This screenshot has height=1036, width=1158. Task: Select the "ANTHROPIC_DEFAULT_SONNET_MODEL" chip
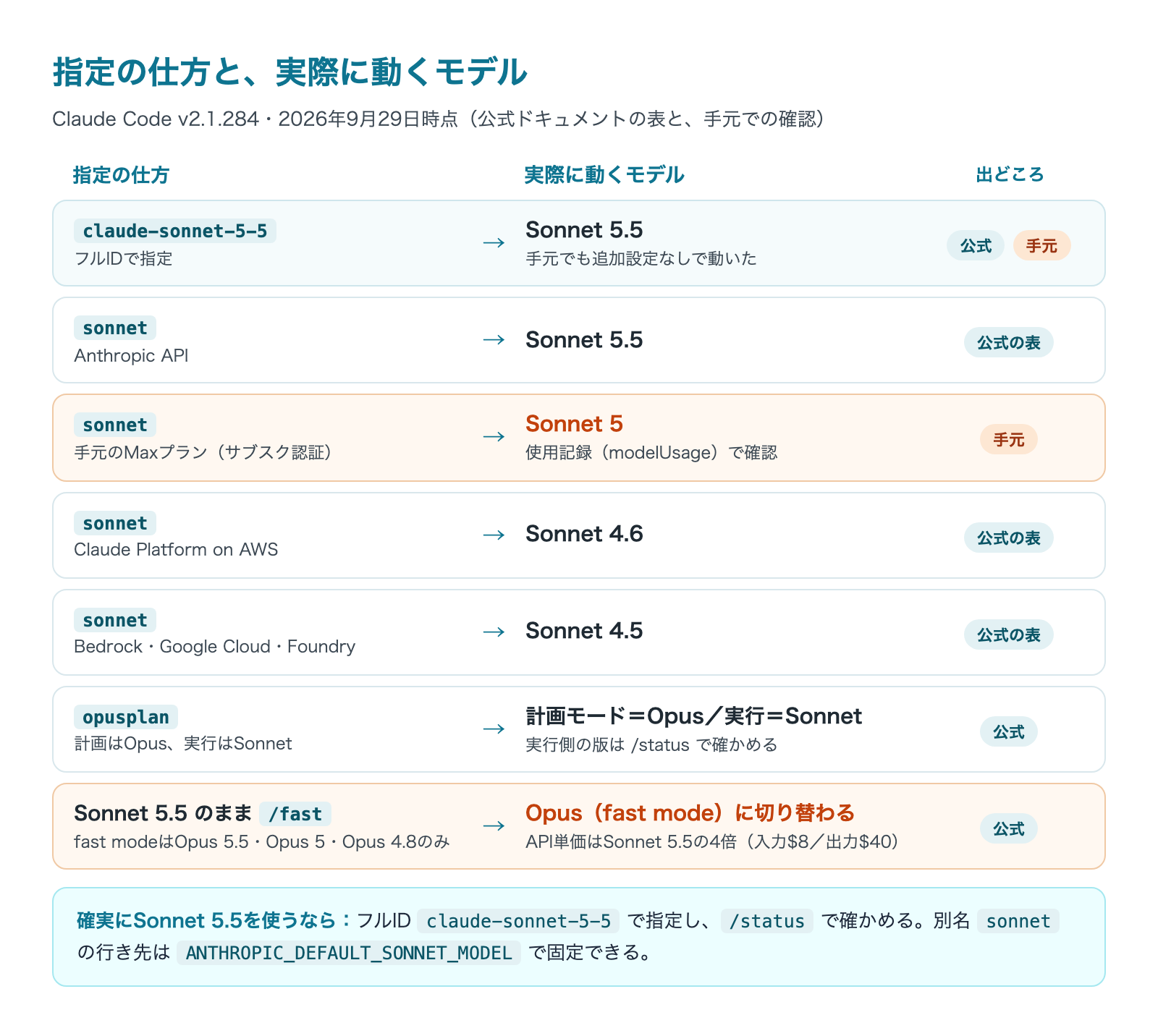click(x=349, y=953)
